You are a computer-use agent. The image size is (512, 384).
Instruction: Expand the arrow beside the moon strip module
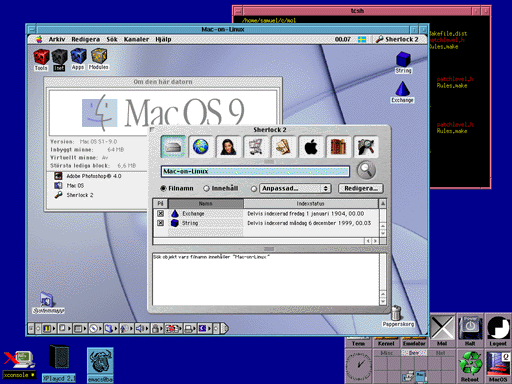[x=210, y=329]
